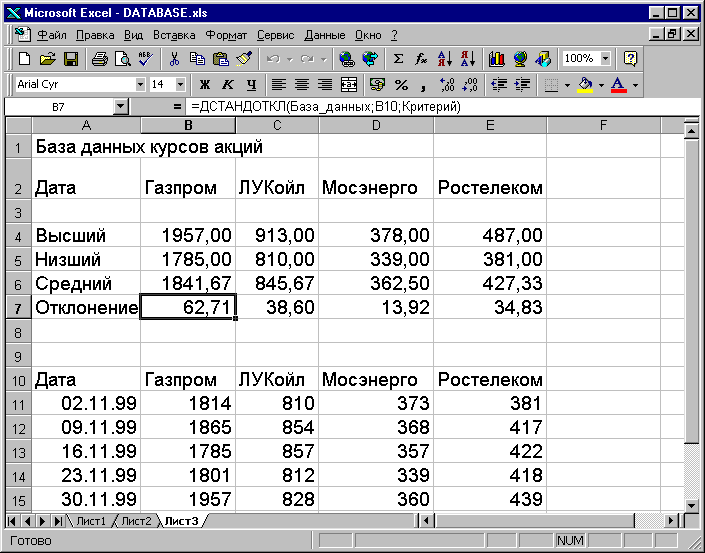Open the 100% zoom dropdown
705x553 pixels.
click(x=606, y=58)
